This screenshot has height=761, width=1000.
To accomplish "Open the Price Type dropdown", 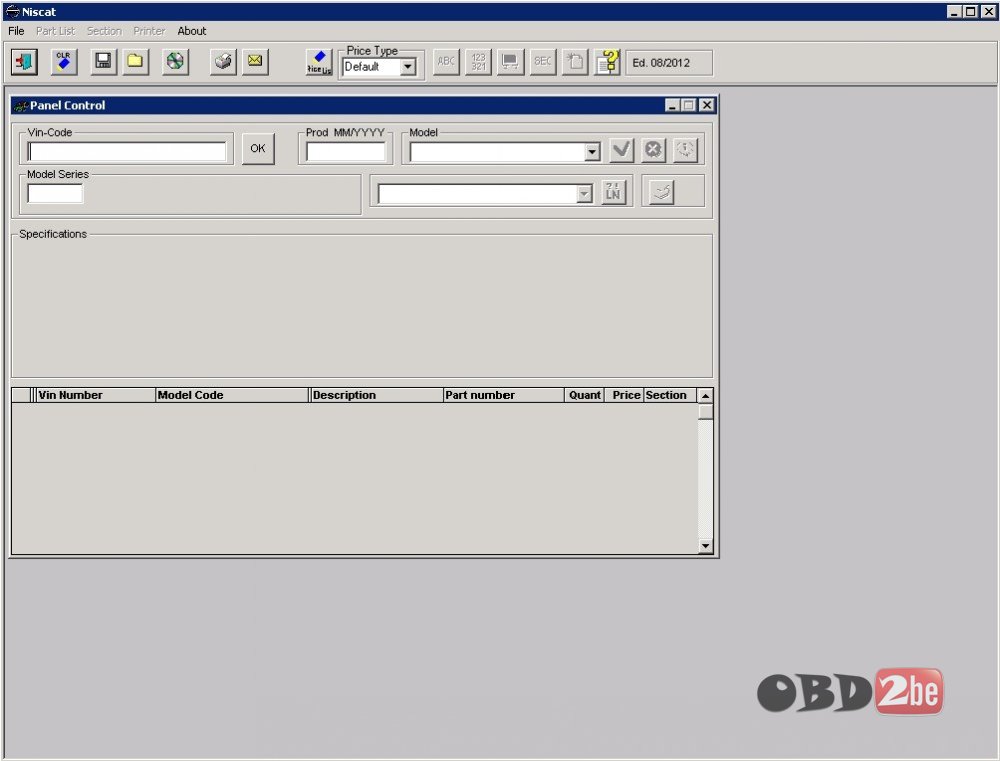I will click(x=408, y=66).
